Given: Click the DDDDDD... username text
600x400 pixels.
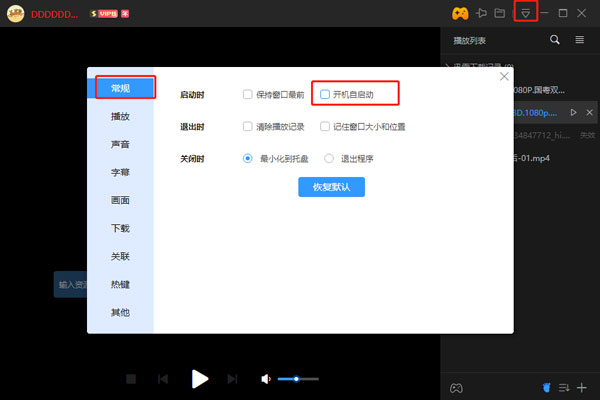Looking at the screenshot, I should (54, 14).
